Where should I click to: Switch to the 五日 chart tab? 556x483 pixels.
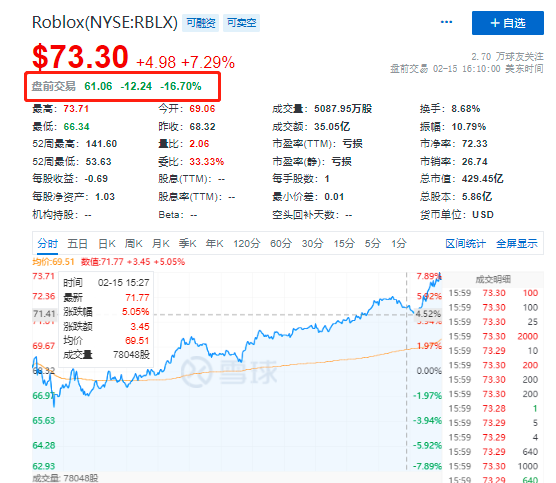[78, 244]
